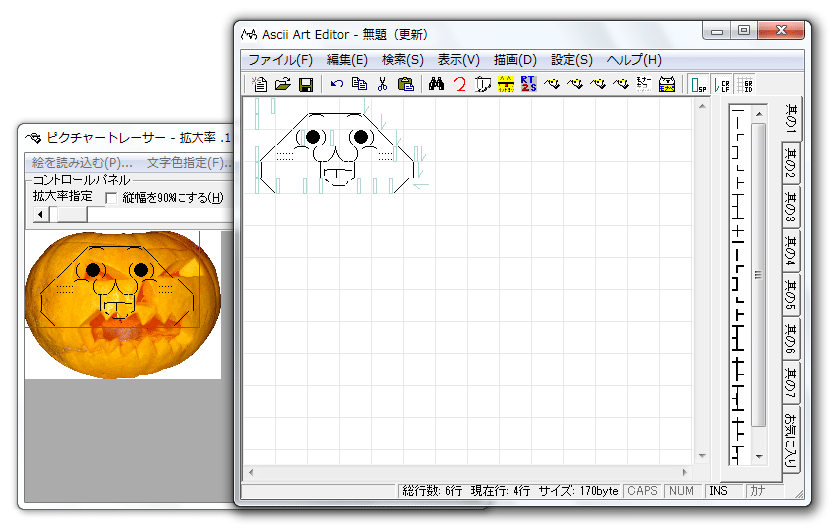Create a new document from the toolbar

259,84
